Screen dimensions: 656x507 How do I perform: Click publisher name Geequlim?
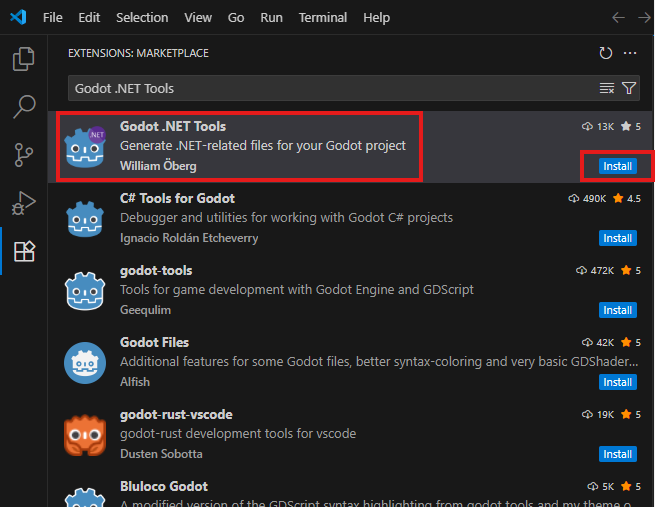pyautogui.click(x=145, y=310)
